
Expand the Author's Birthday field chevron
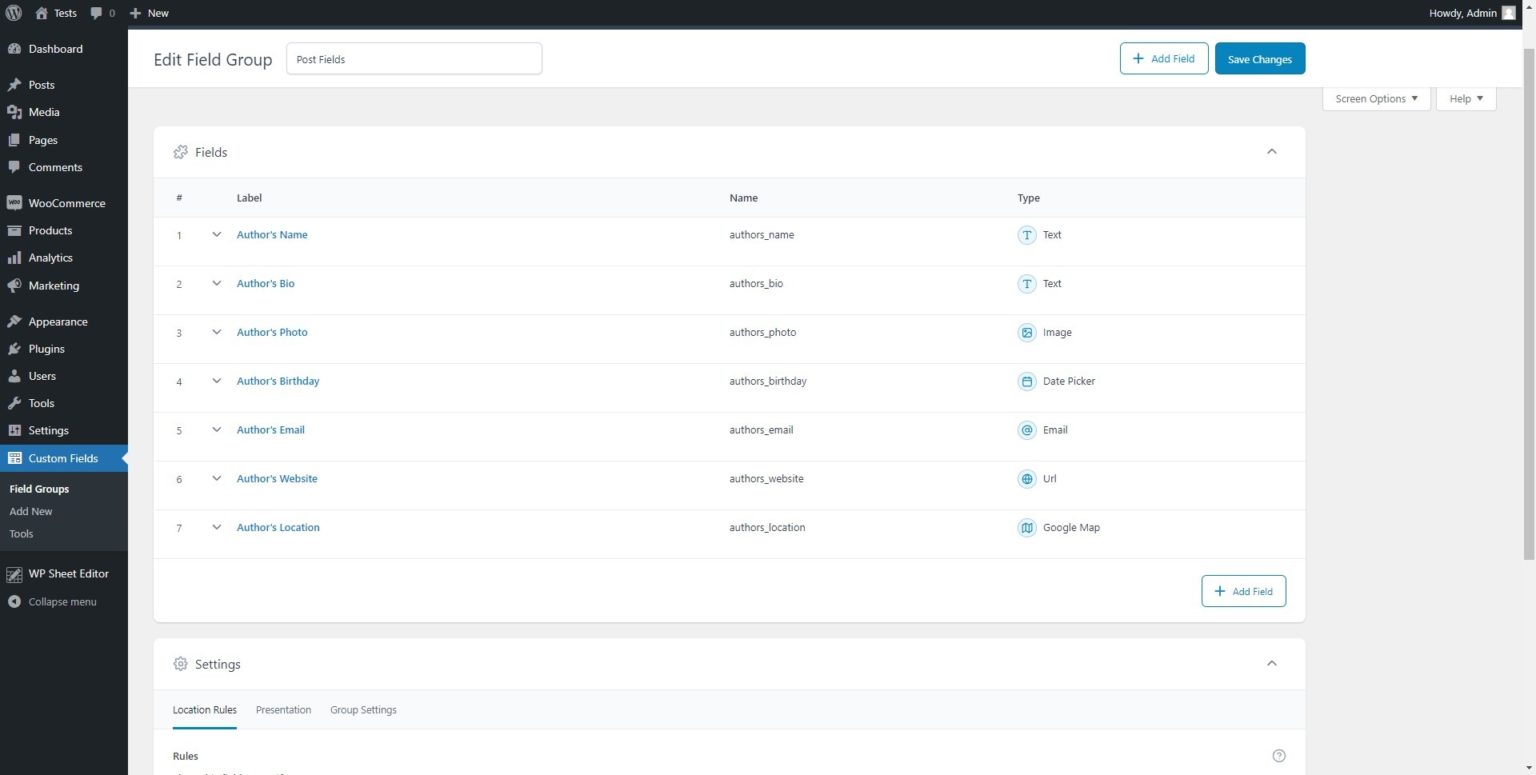click(x=216, y=381)
